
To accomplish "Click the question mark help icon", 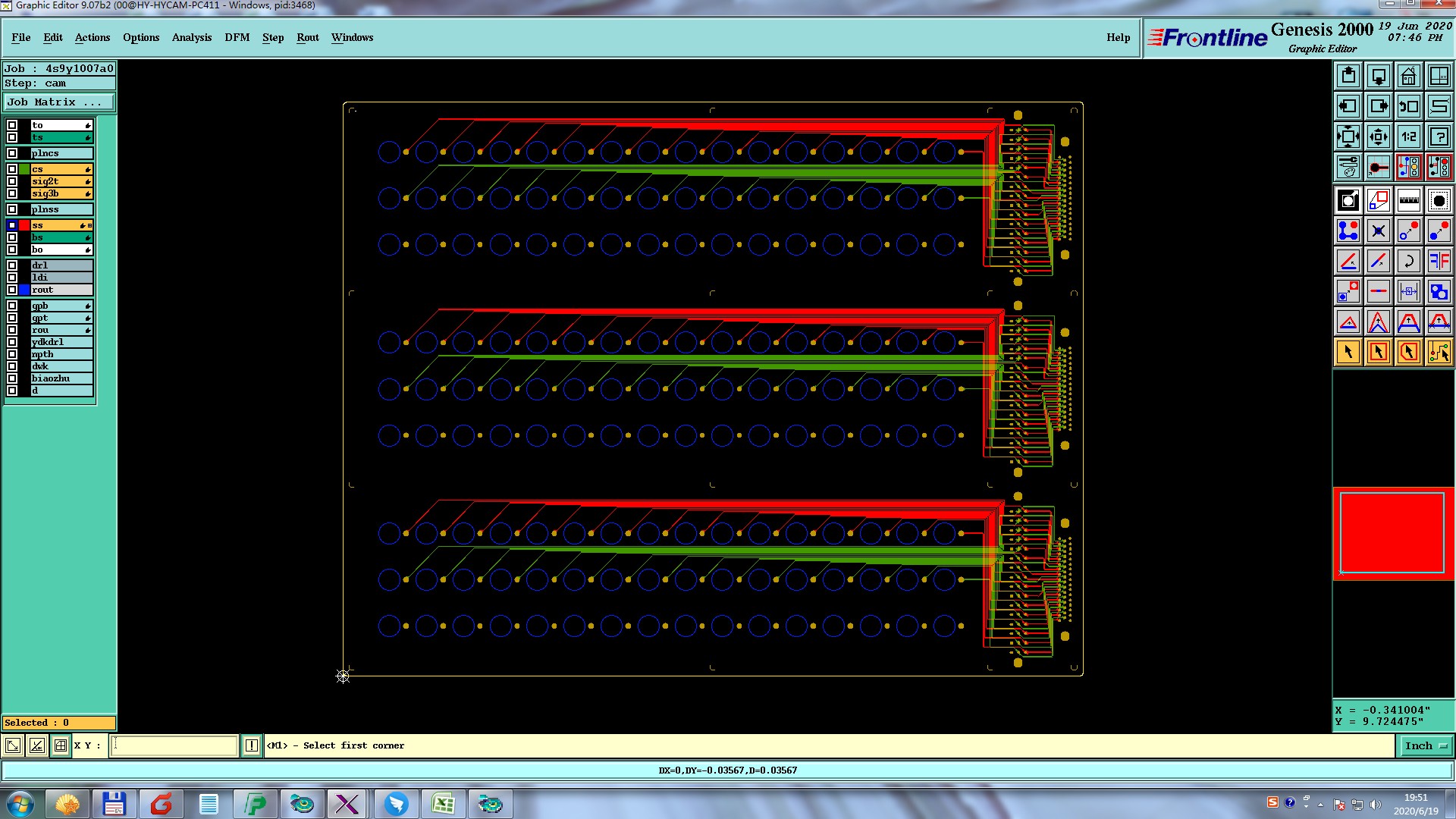I will 1439,136.
